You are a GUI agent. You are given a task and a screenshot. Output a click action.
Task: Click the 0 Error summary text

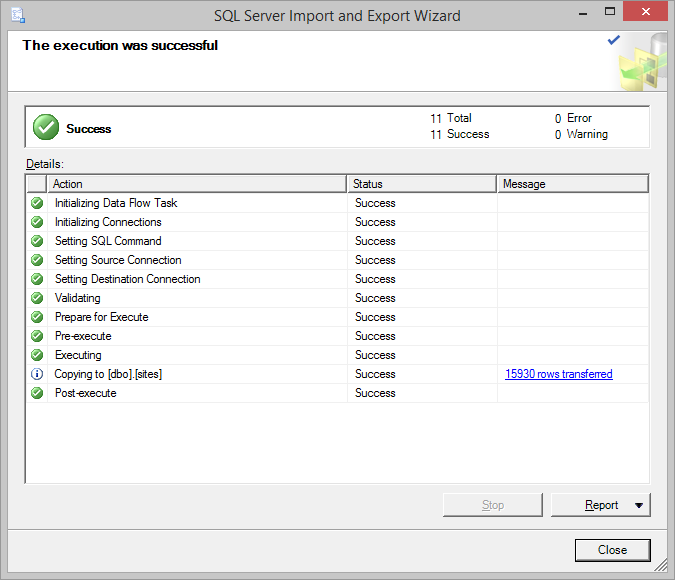[573, 118]
